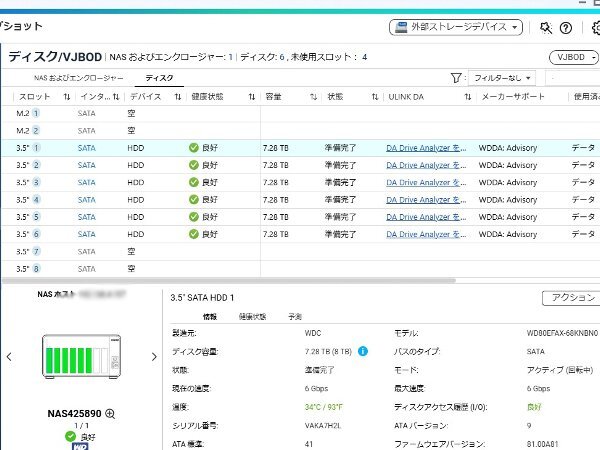The height and width of the screenshot is (450, 600).
Task: Click the WD logo badge
Action: (80, 447)
